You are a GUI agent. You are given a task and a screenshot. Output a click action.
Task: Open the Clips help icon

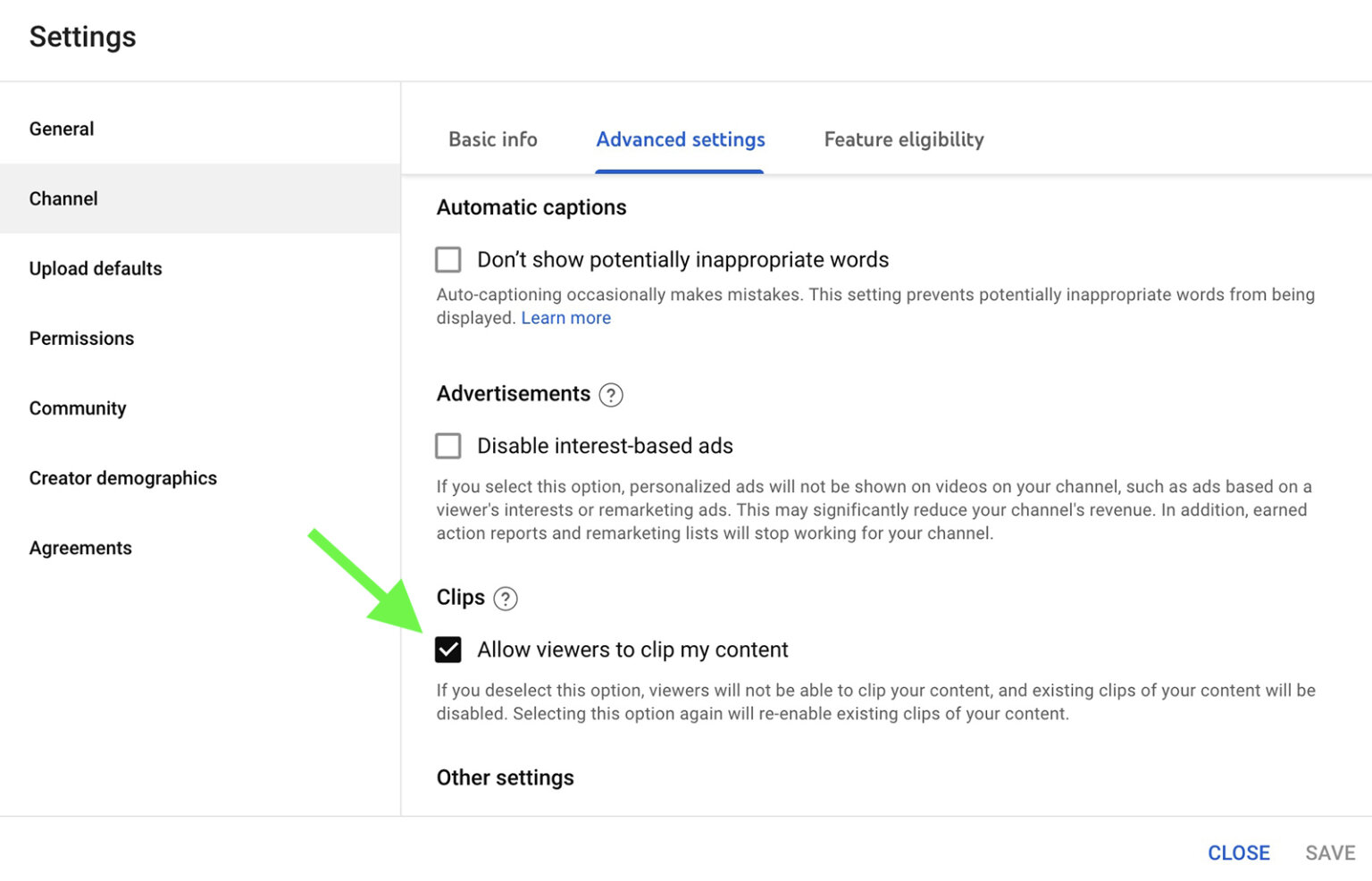(506, 600)
